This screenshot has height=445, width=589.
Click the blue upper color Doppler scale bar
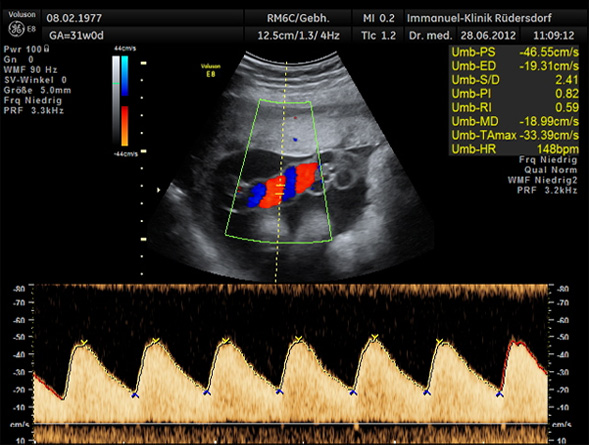pyautogui.click(x=125, y=76)
